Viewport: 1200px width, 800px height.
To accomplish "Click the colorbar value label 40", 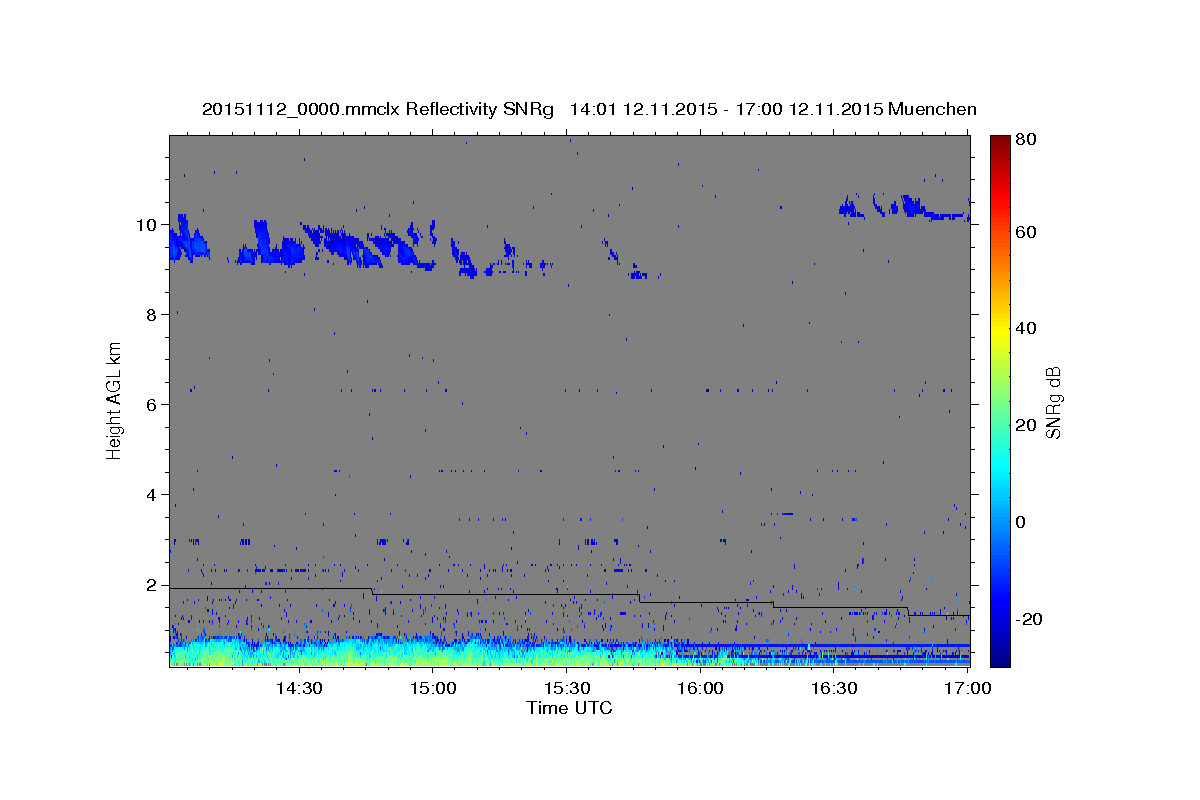I will pos(1027,328).
